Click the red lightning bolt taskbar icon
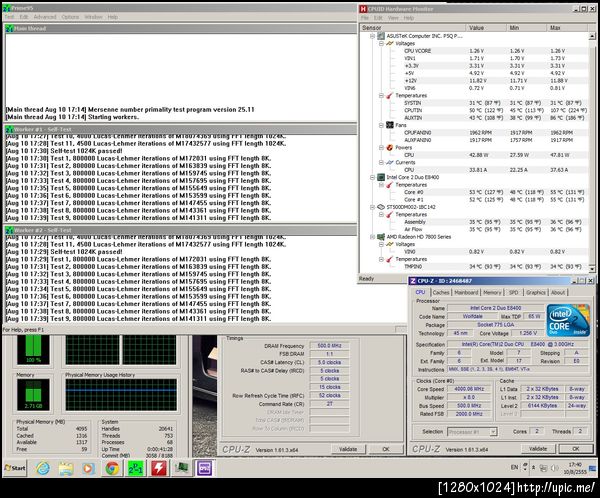600x498 pixels. (159, 468)
